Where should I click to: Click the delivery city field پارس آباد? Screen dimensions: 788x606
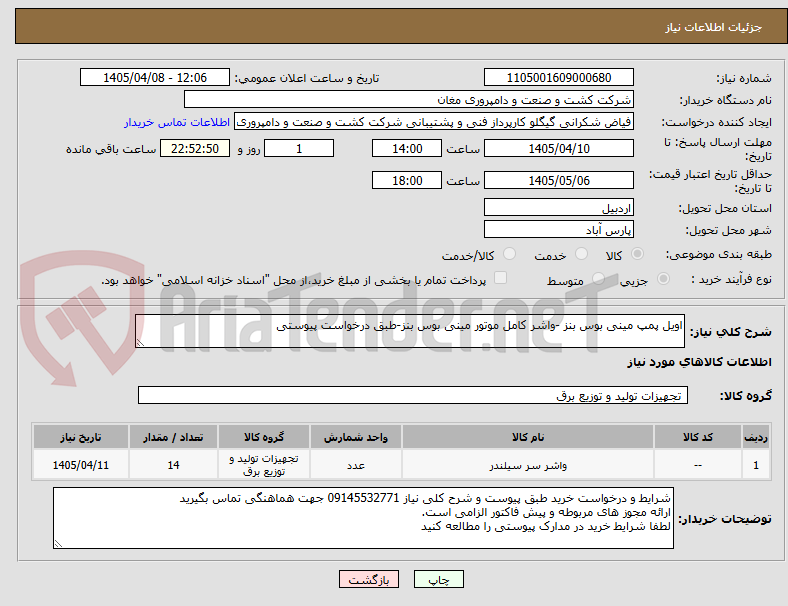(x=558, y=229)
